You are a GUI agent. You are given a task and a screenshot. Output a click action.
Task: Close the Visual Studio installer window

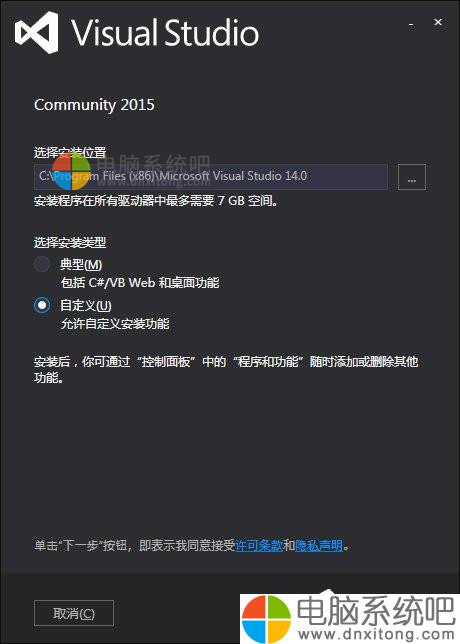click(x=438, y=22)
